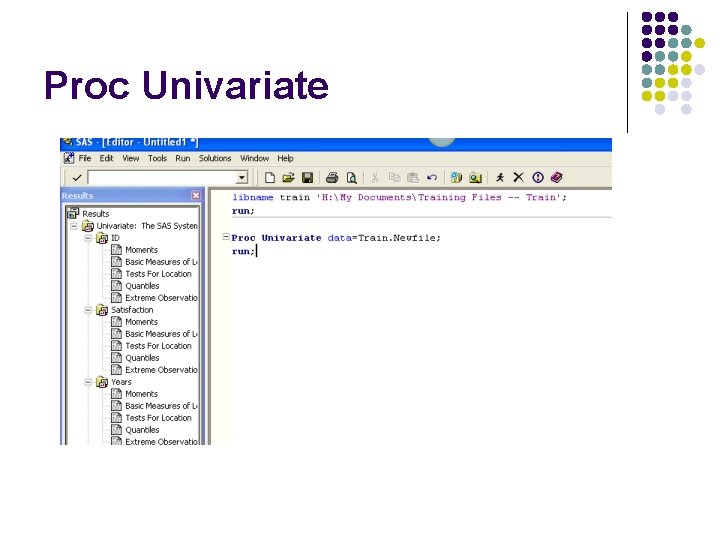The width and height of the screenshot is (720, 540).
Task: Collapse the Univariate: The SAS System node
Action: tap(73, 226)
